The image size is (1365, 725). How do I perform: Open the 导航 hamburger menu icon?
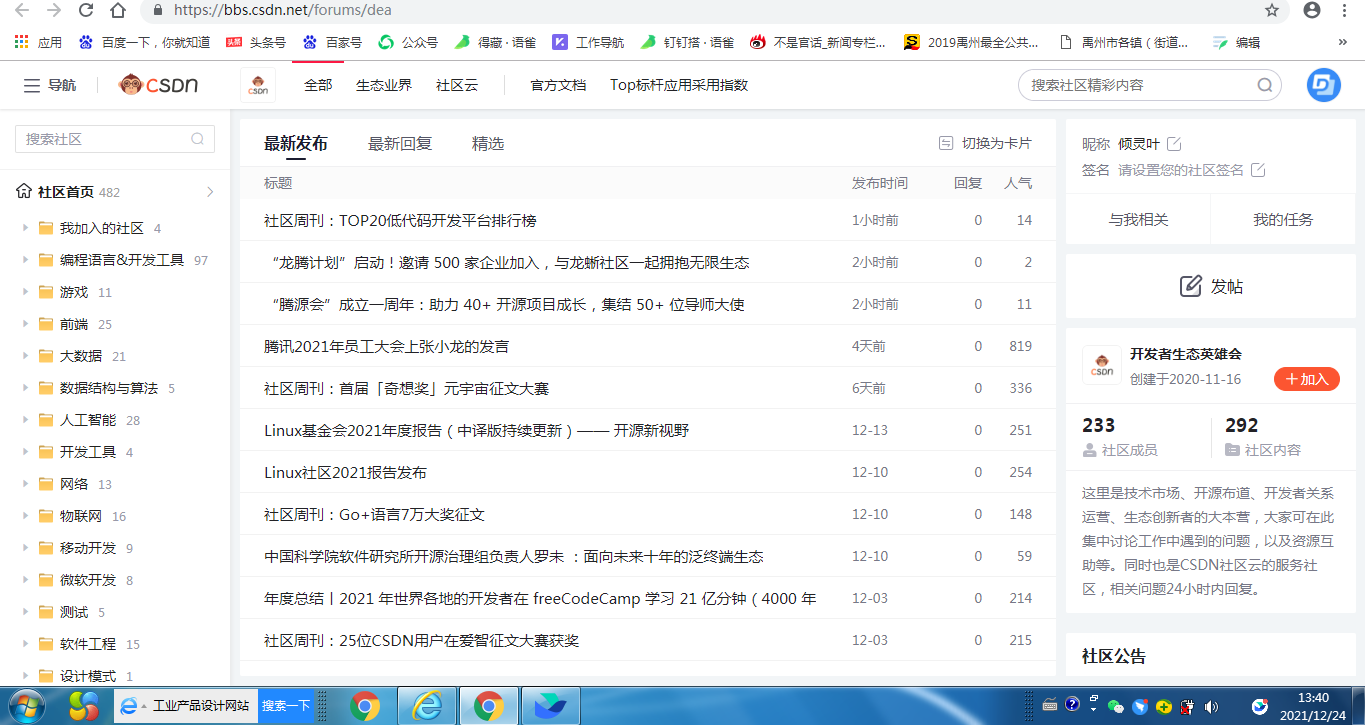(x=32, y=86)
